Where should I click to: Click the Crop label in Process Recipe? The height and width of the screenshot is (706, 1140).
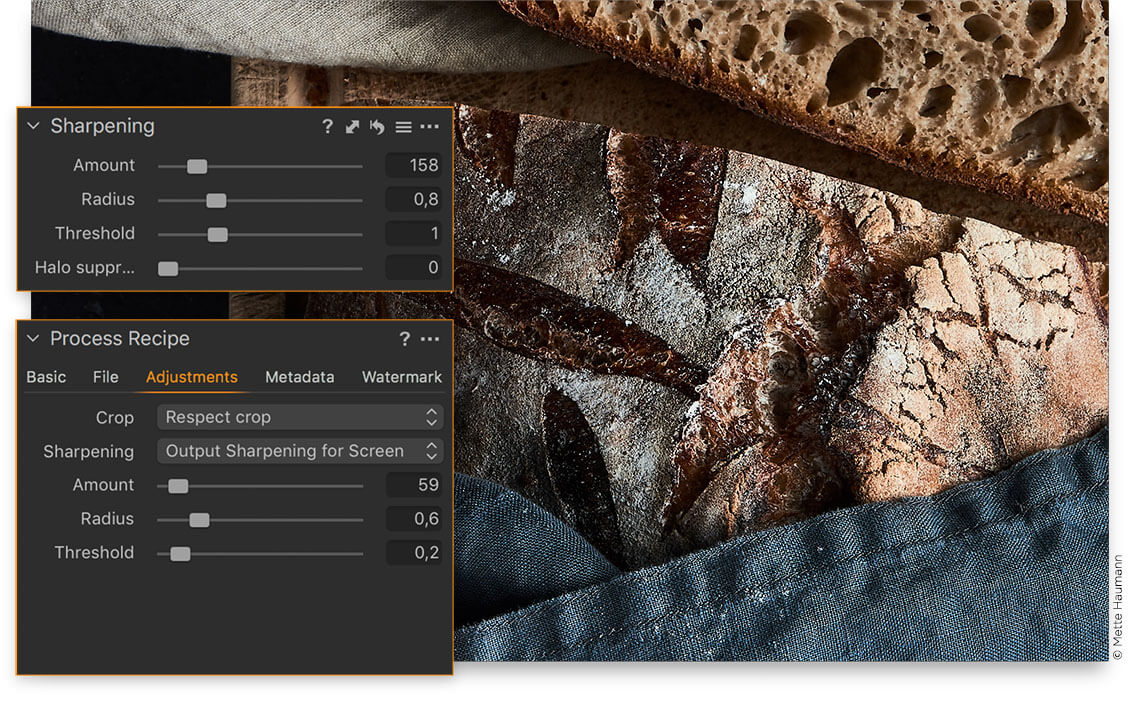pos(115,418)
